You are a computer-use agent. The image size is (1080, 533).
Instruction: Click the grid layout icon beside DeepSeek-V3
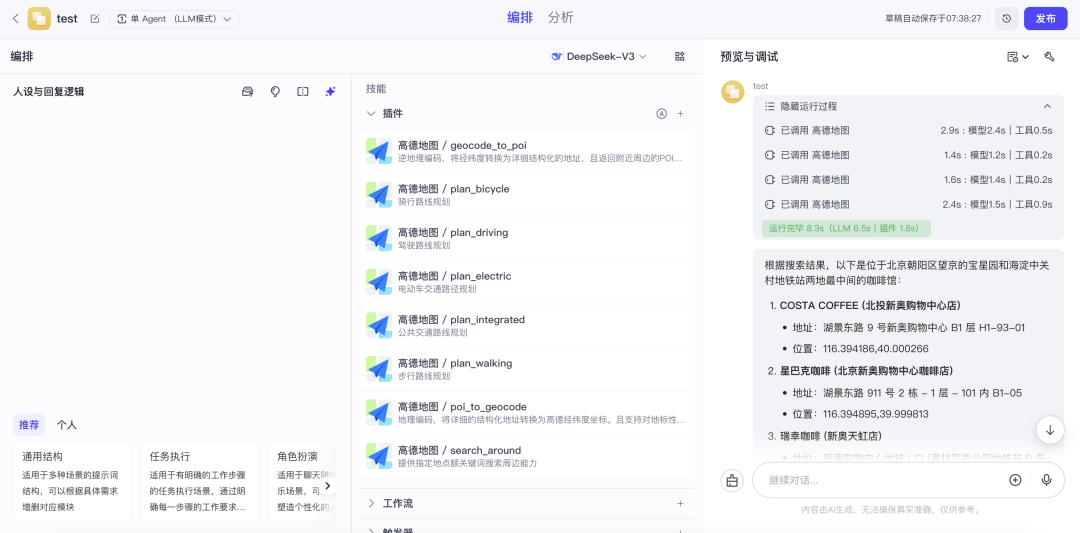click(x=680, y=57)
